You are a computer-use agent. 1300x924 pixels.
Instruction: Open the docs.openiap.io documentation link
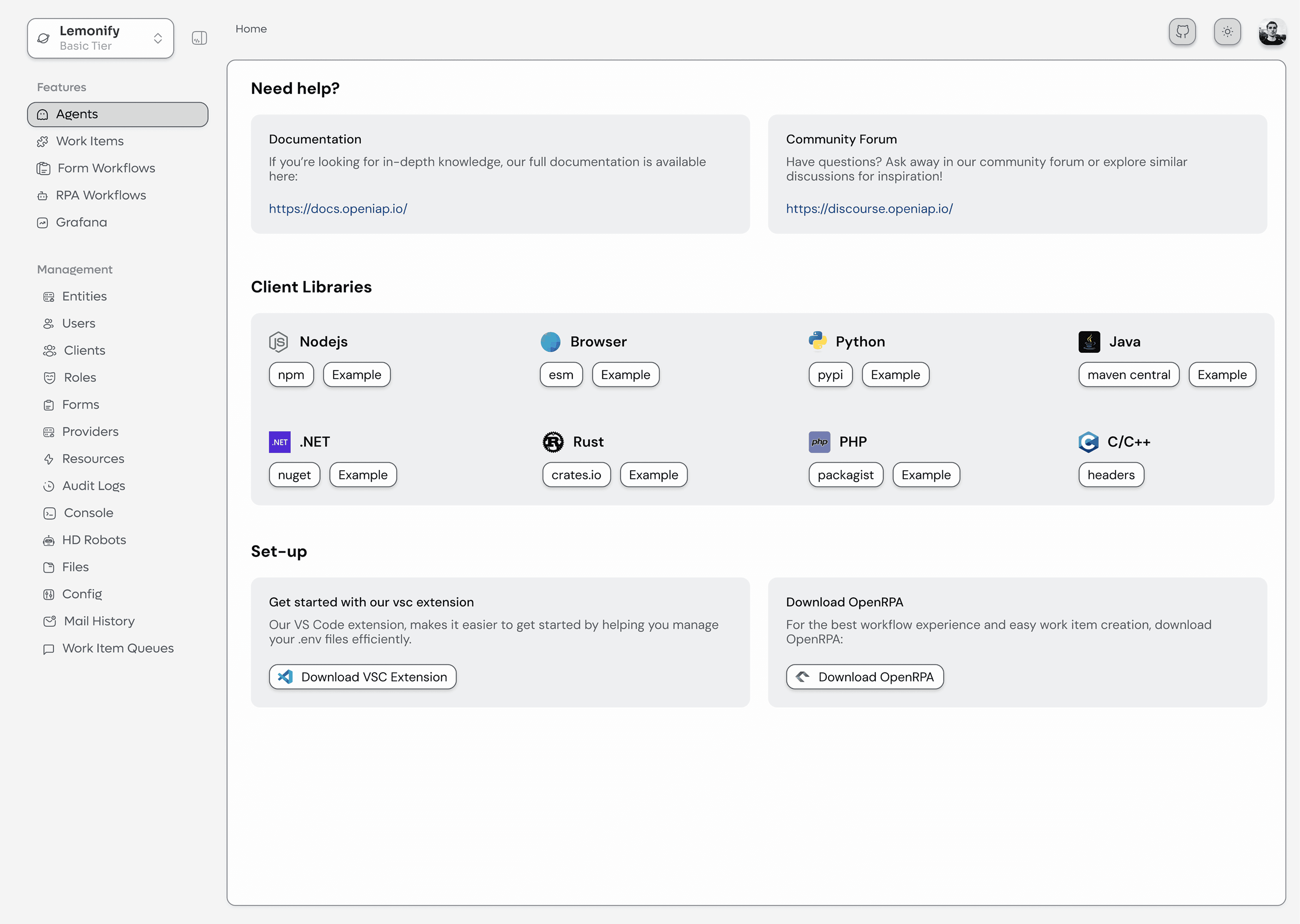[338, 209]
